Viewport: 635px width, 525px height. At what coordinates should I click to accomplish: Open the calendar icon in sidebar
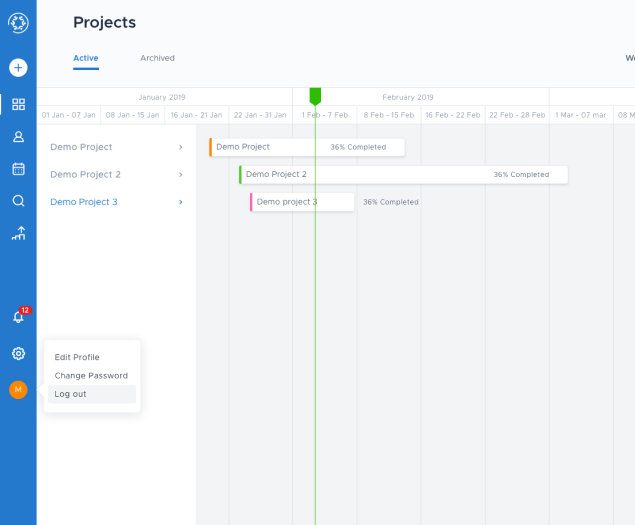(18, 169)
